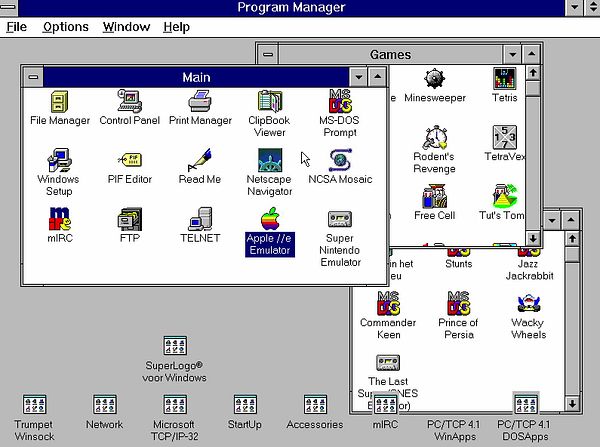Open Prince of Persia icon
Image resolution: width=600 pixels, height=447 pixels.
tap(458, 303)
